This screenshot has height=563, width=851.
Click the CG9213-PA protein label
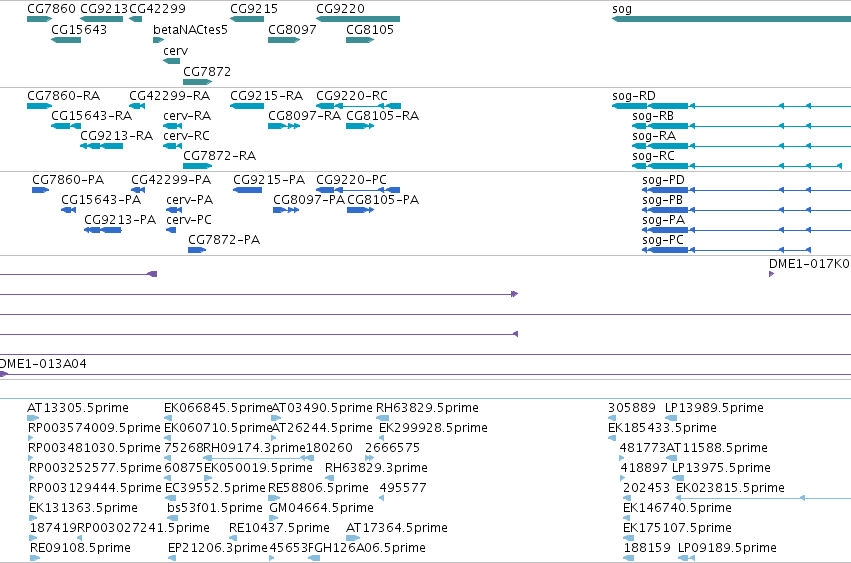pos(120,220)
